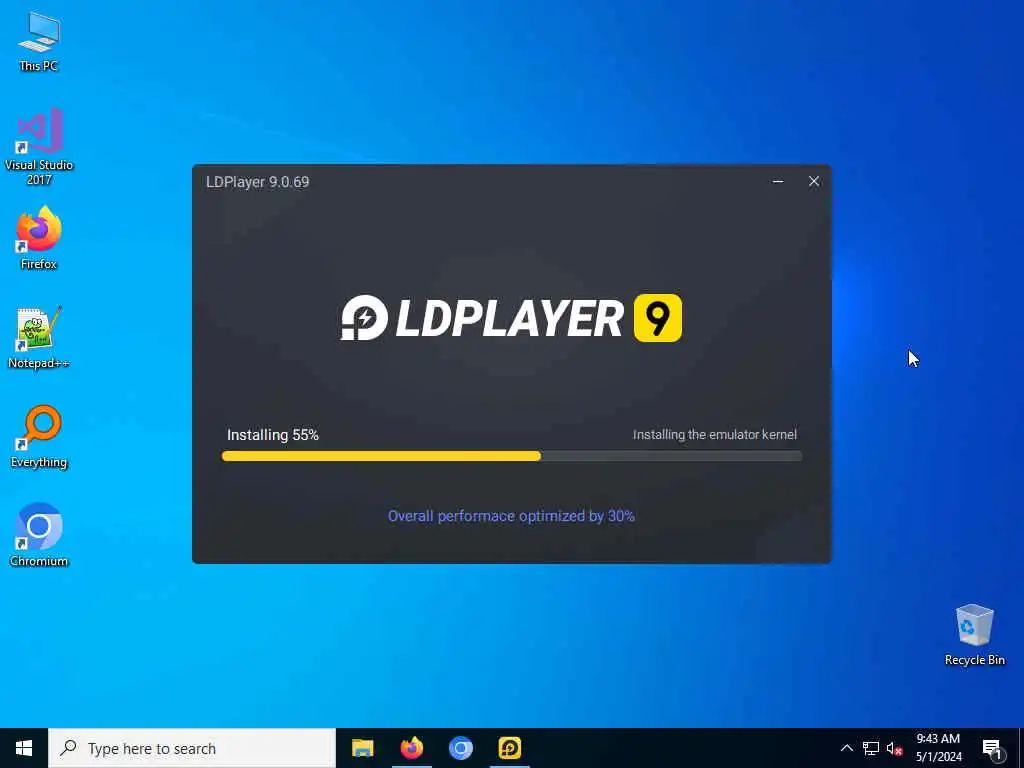This screenshot has height=768, width=1024.
Task: Click the taskbar search box
Action: pos(192,748)
